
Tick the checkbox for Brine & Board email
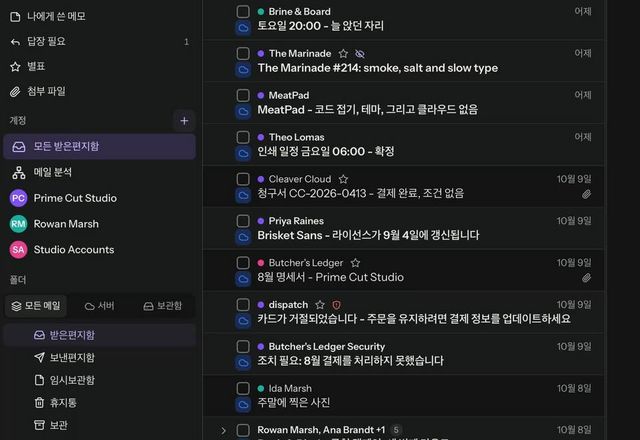click(243, 11)
